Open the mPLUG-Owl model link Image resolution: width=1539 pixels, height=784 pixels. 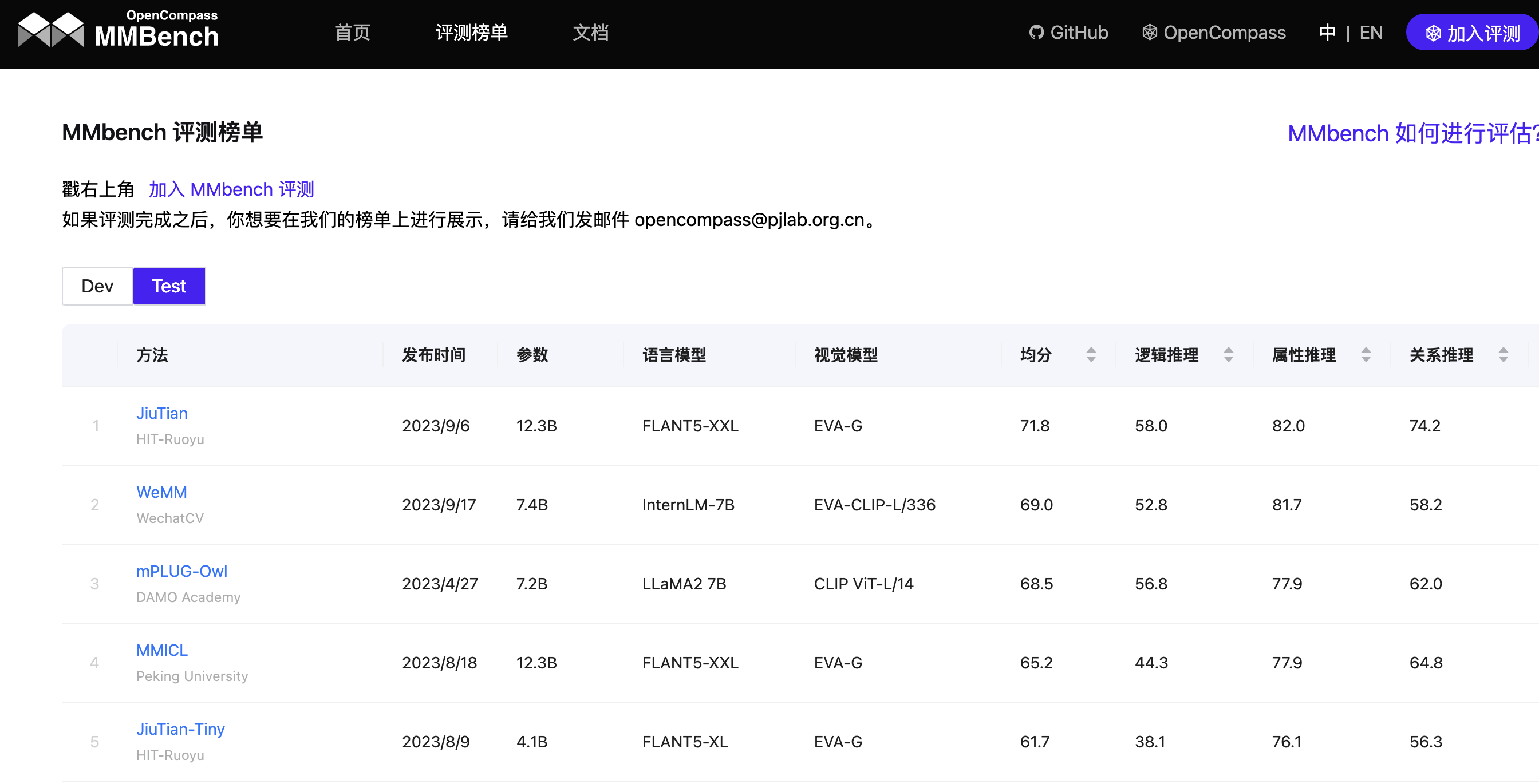(x=181, y=571)
